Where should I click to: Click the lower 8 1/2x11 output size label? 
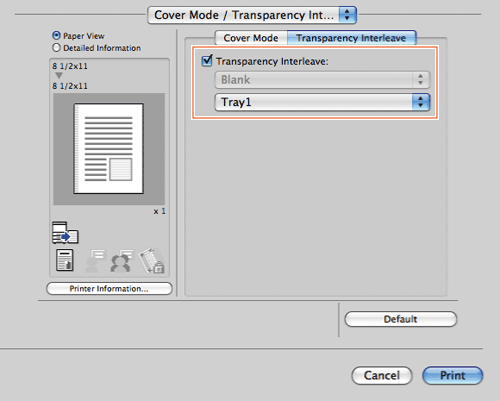70,86
